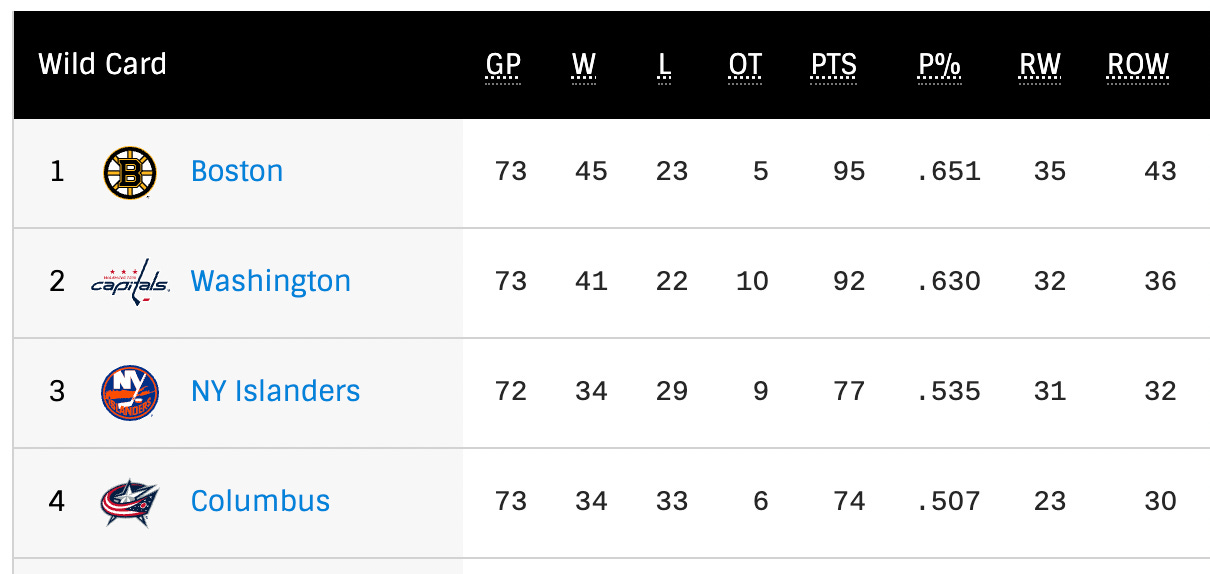The image size is (1210, 574).
Task: Click the Washington Capitals team logo
Action: coord(130,282)
